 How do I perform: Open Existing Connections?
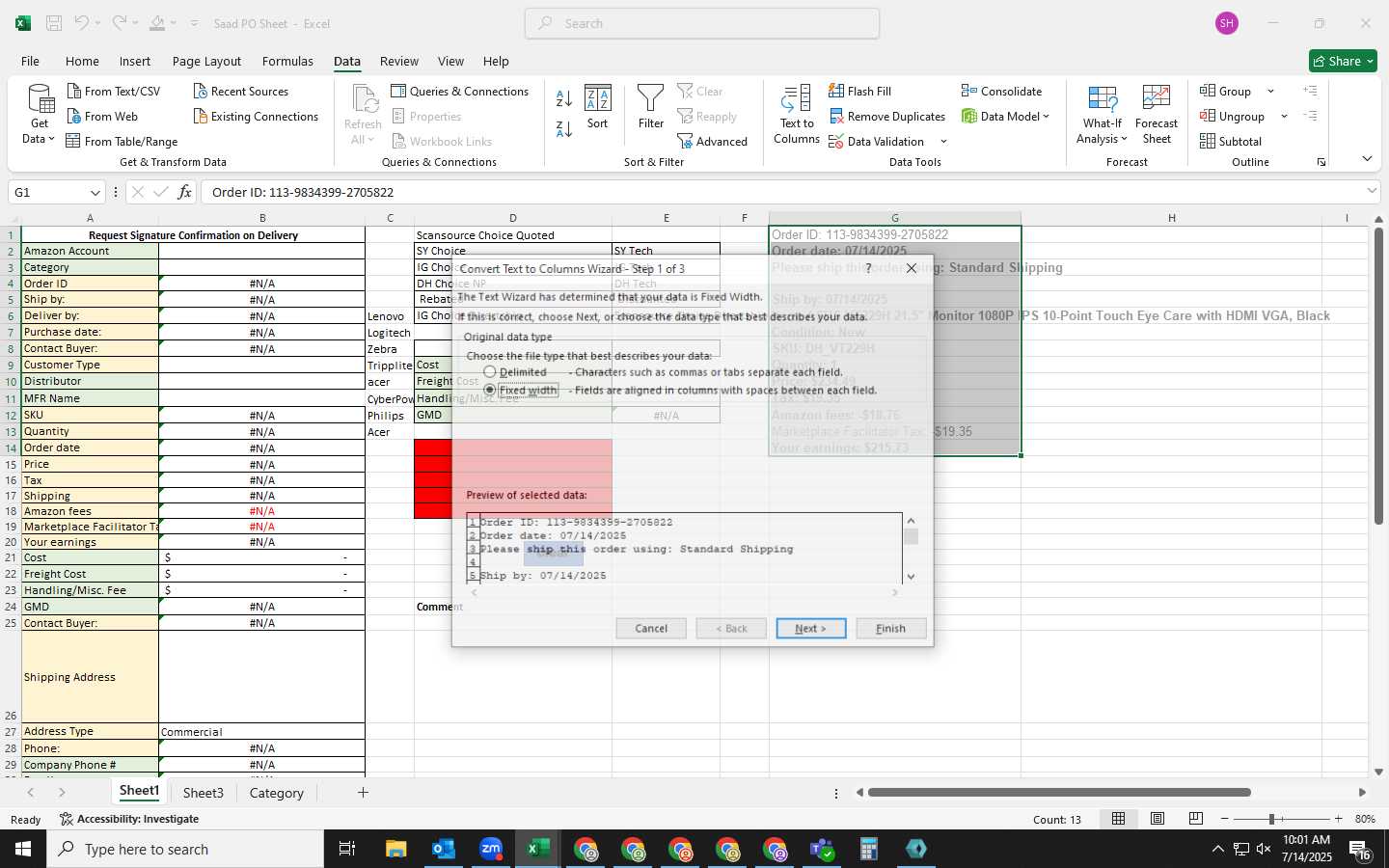(256, 116)
